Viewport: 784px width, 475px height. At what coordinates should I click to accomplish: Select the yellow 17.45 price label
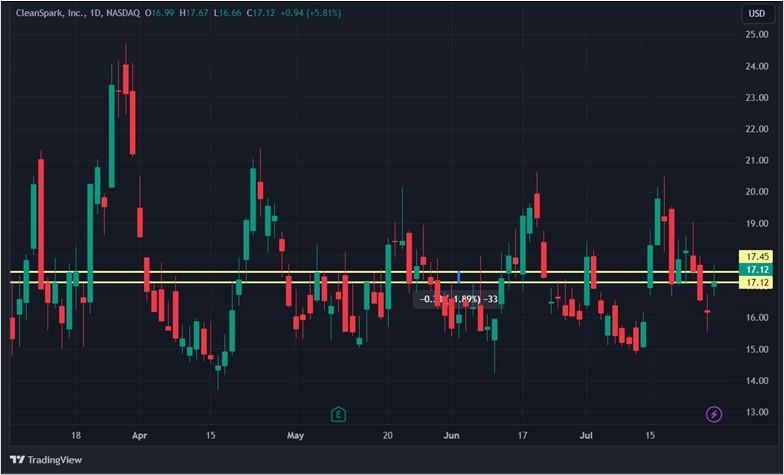(x=757, y=256)
